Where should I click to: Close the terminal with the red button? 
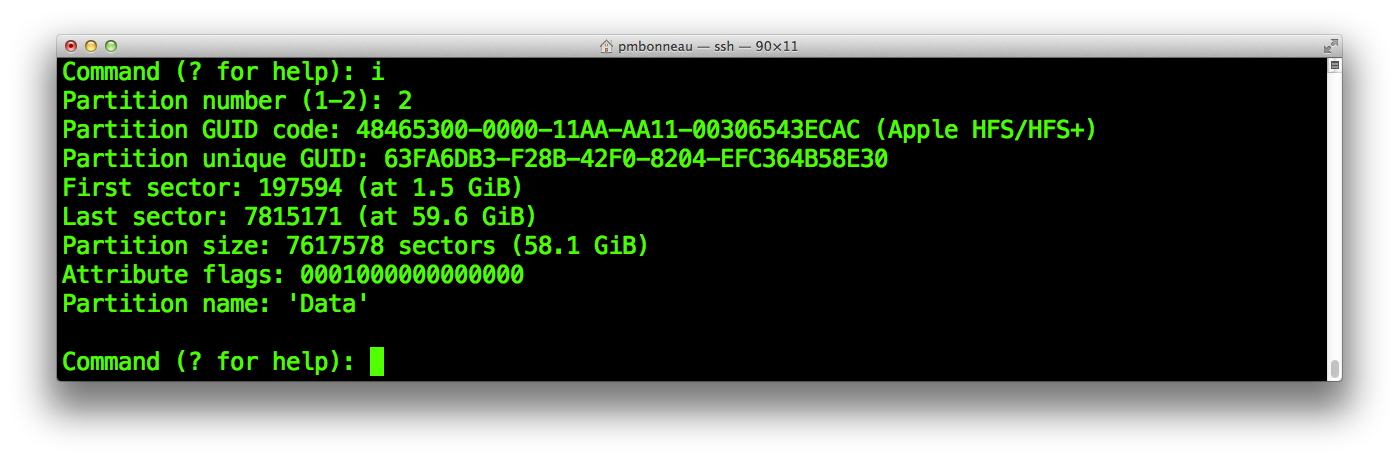(71, 46)
